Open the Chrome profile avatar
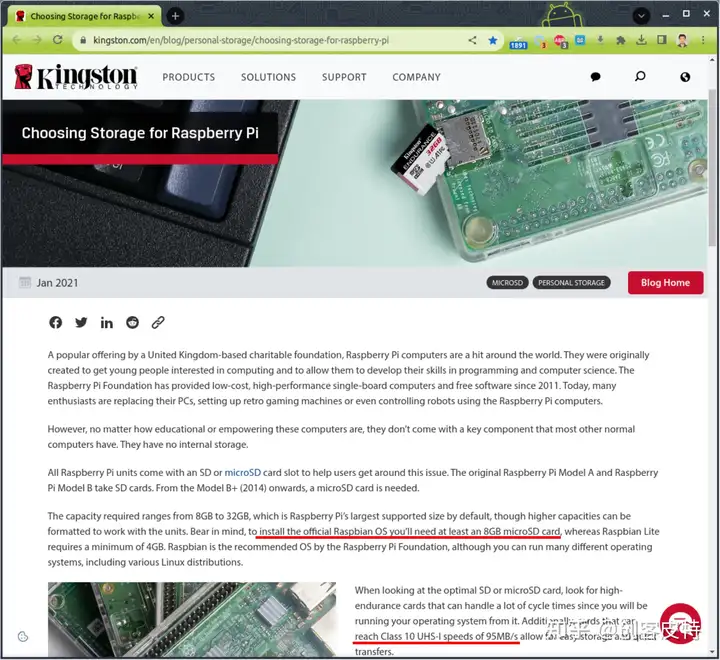Viewport: 720px width, 660px height. click(x=682, y=40)
